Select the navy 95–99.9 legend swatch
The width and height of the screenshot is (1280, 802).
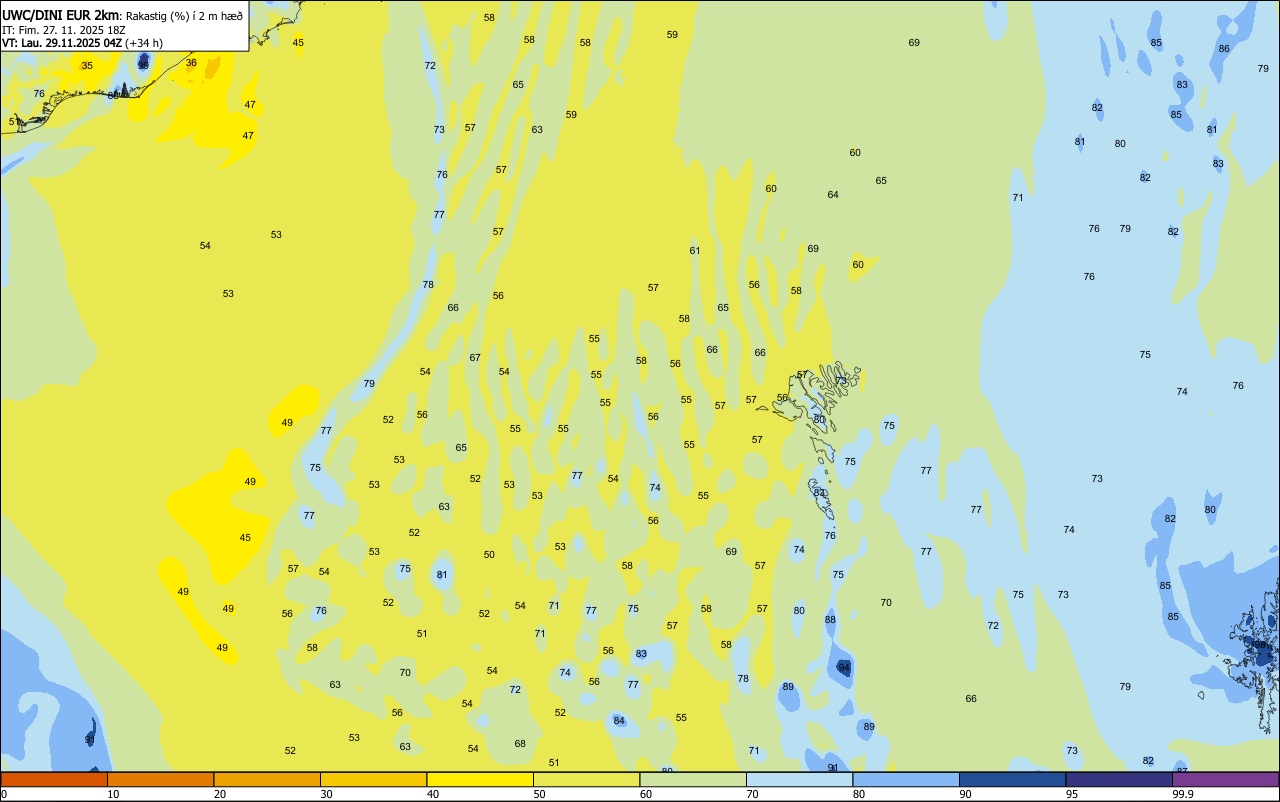pyautogui.click(x=1119, y=779)
